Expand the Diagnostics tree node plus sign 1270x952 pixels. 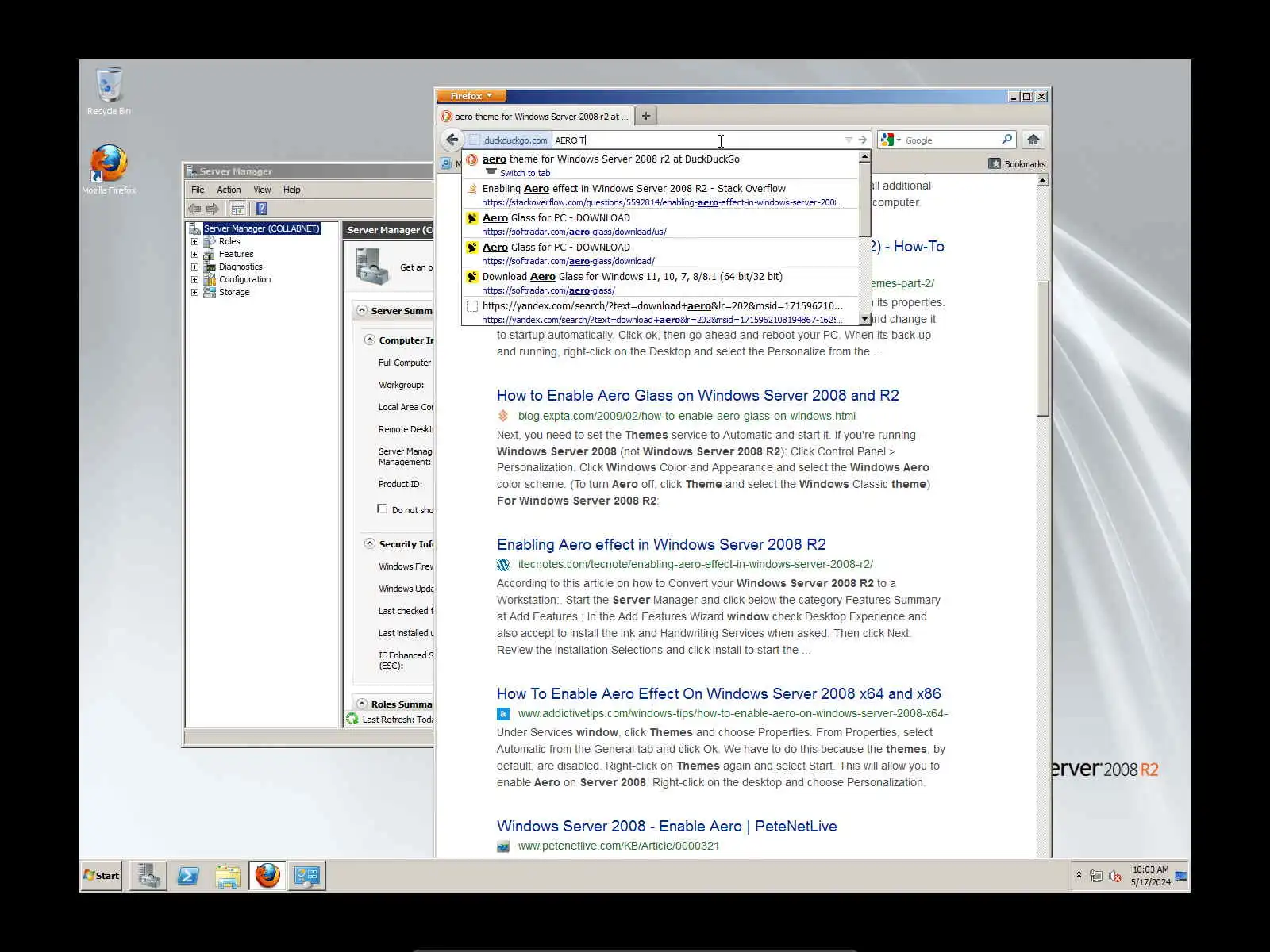click(194, 267)
